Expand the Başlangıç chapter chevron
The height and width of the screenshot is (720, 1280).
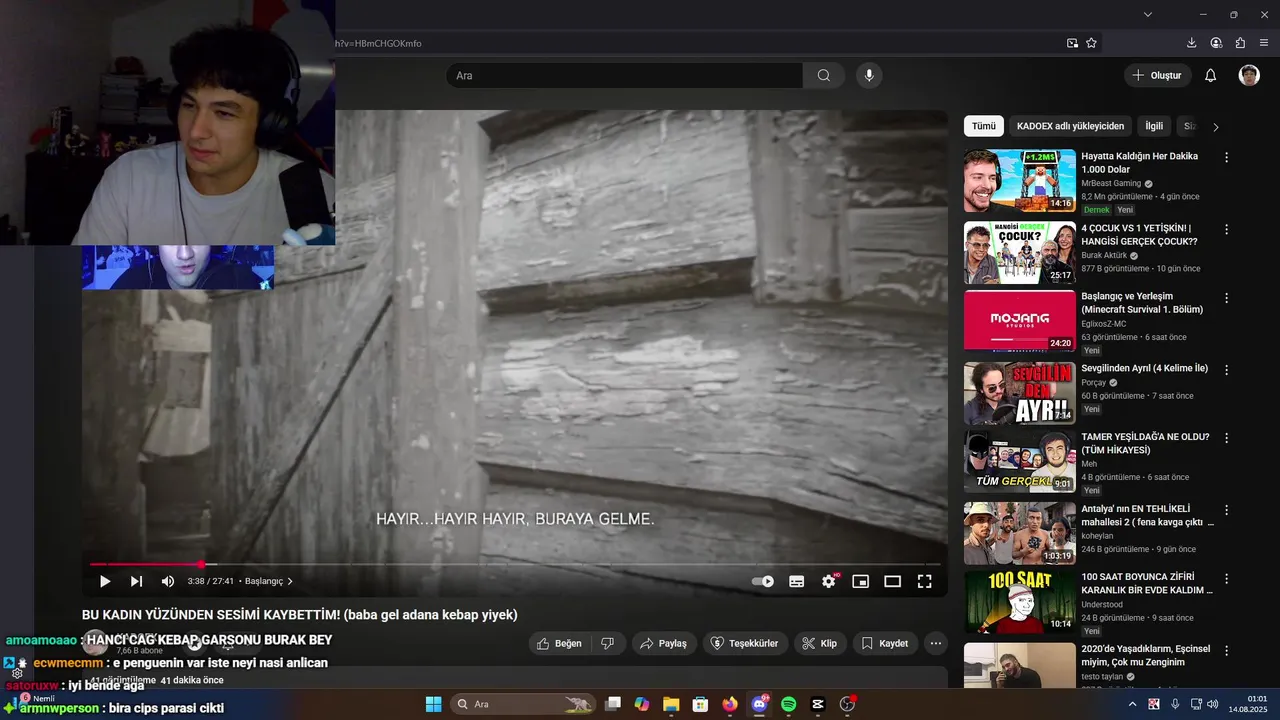[290, 581]
